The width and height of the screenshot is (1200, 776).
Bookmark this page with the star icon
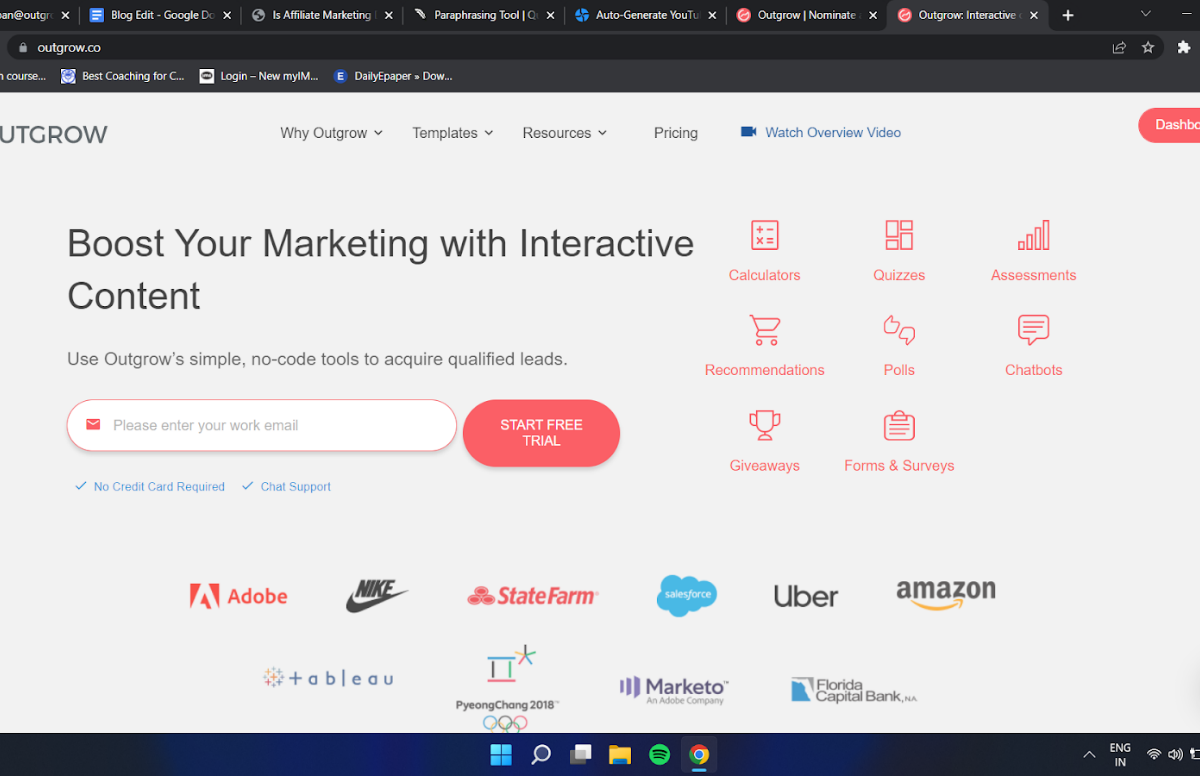[1148, 47]
